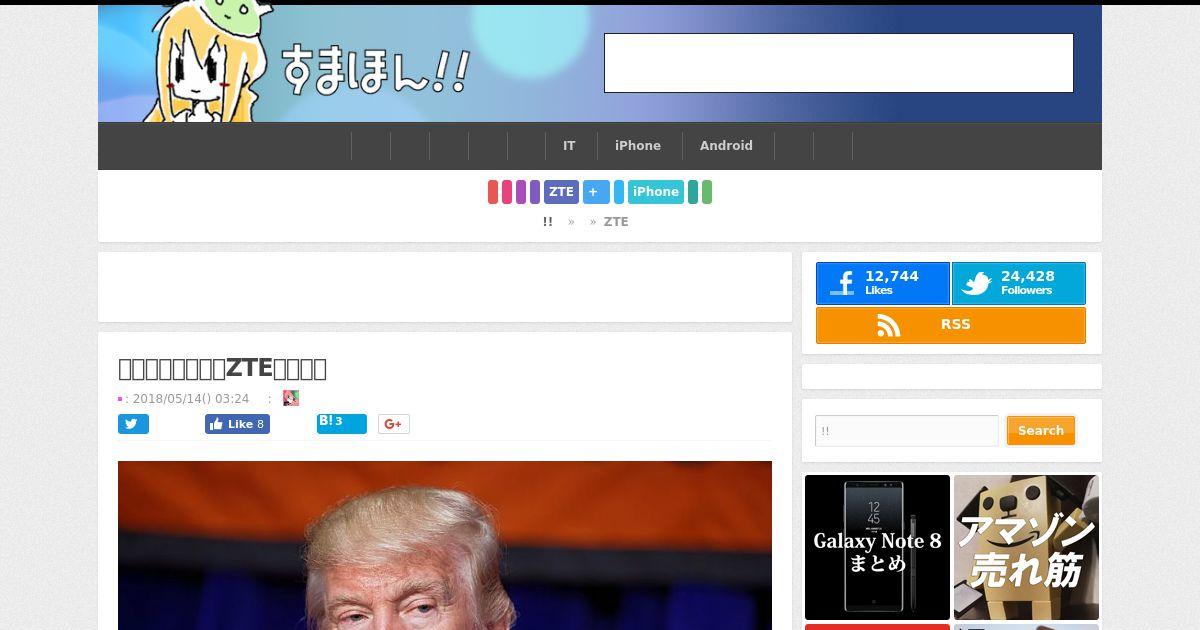Open the Android navigation menu item
The height and width of the screenshot is (630, 1200).
tap(726, 146)
